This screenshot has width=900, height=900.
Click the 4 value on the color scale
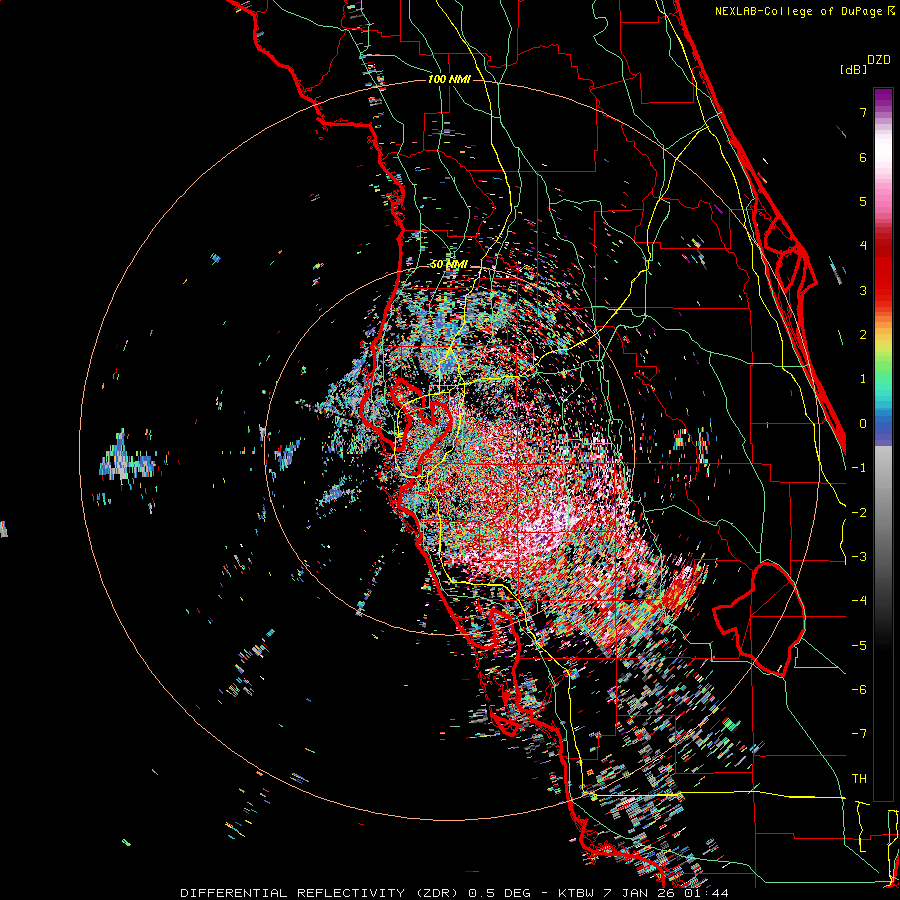pos(863,246)
